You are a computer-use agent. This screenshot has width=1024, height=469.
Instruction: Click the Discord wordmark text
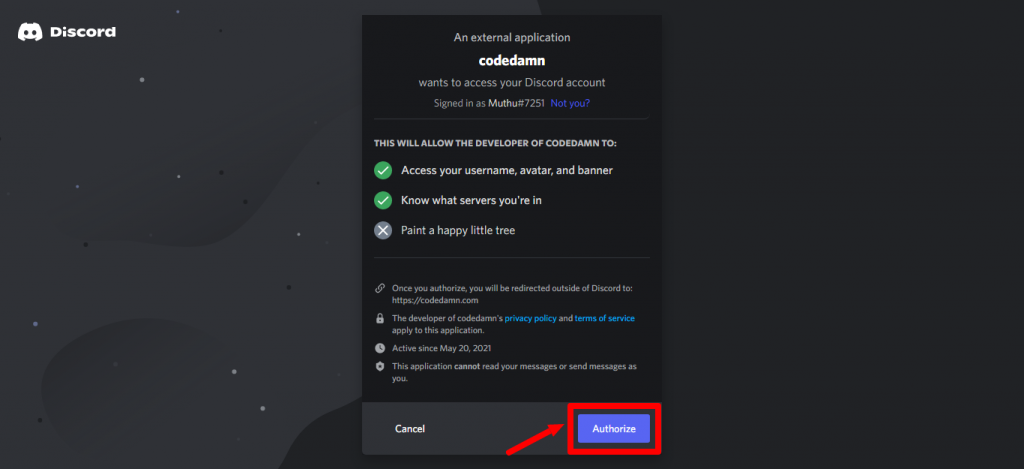83,31
